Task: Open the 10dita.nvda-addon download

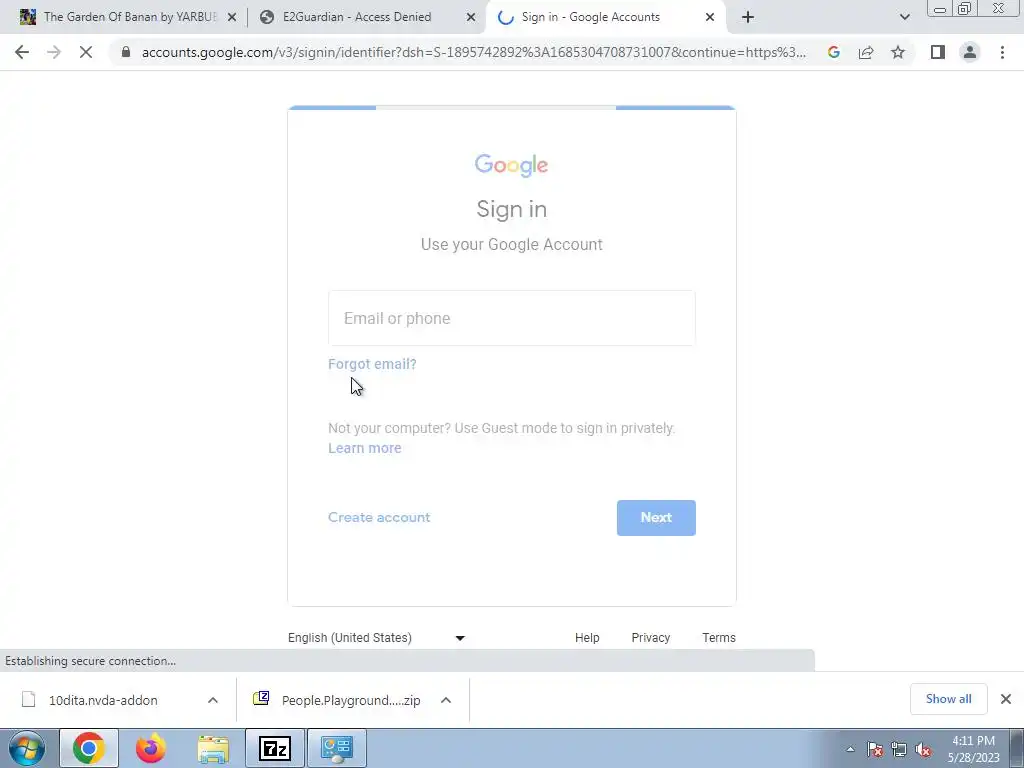Action: click(103, 700)
